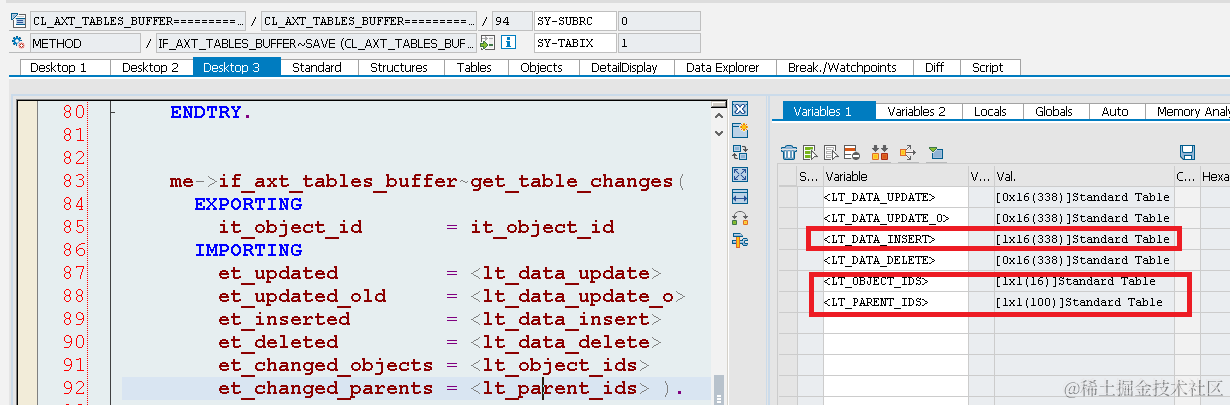Click the green filter-cube icon in variables toolbar
1230x405 pixels.
[936, 153]
